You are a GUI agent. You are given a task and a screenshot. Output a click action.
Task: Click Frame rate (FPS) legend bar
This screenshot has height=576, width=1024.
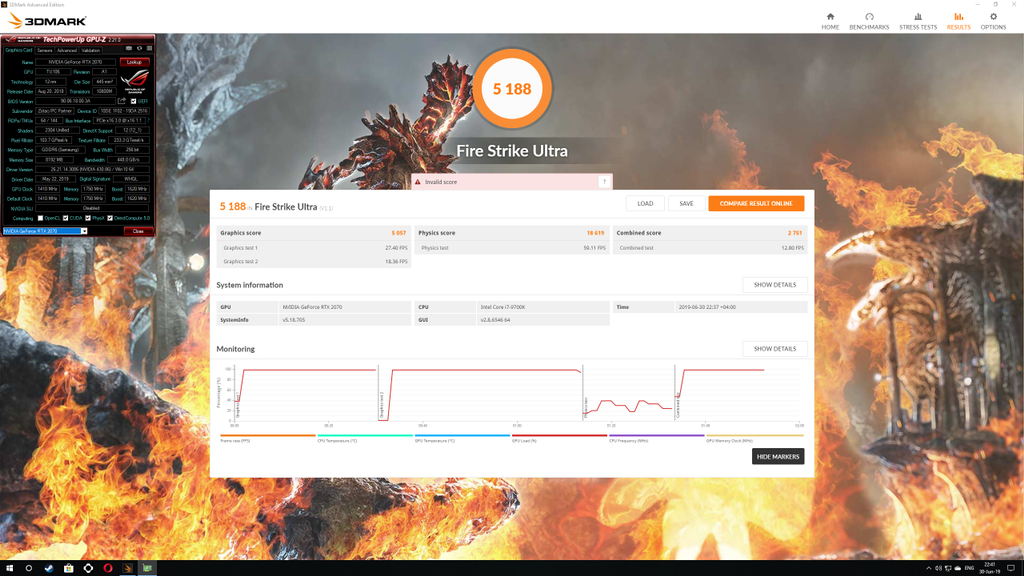(268, 436)
